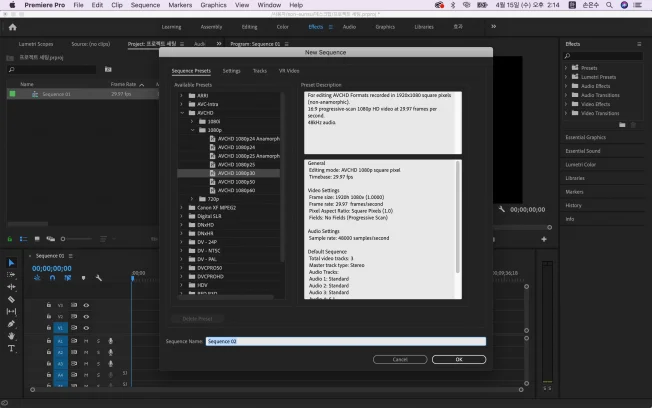Expand Video Effects in Effects panel

tap(566, 104)
